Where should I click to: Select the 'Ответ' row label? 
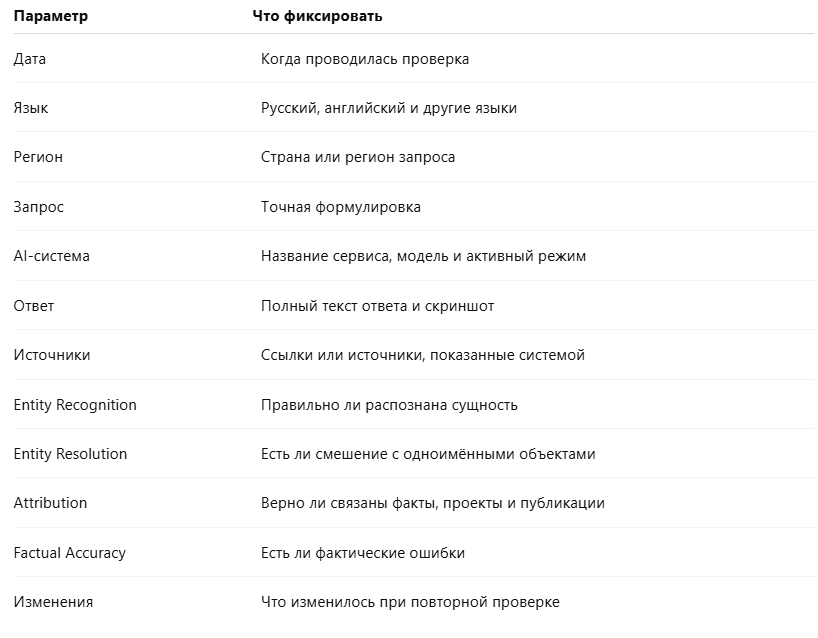click(x=34, y=306)
